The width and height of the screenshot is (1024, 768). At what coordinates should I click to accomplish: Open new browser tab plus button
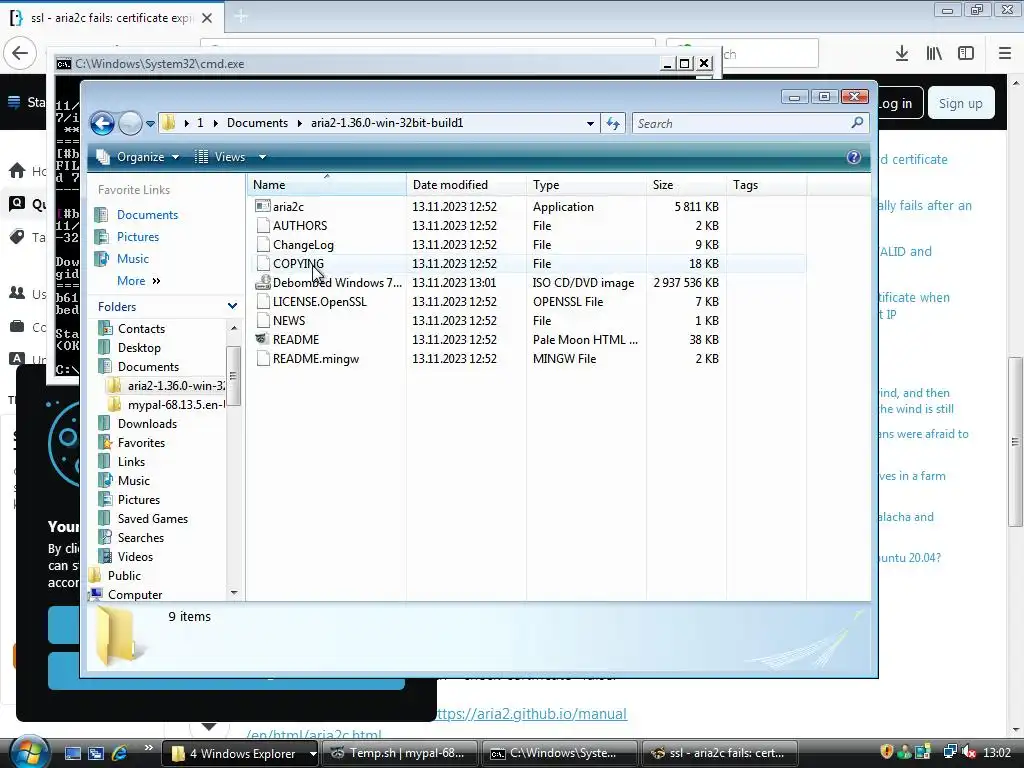tap(240, 16)
